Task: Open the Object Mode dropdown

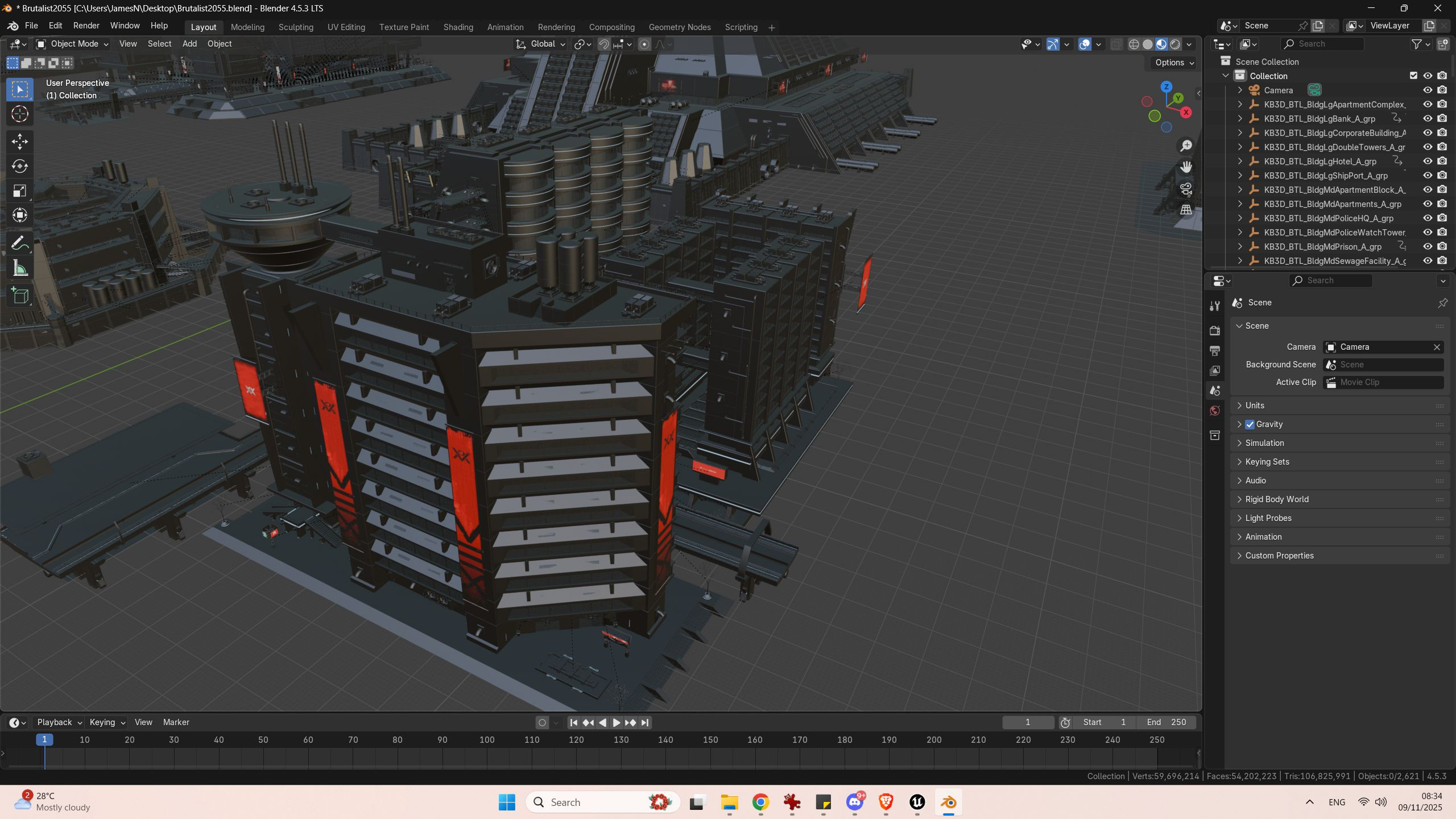Action: pyautogui.click(x=73, y=44)
